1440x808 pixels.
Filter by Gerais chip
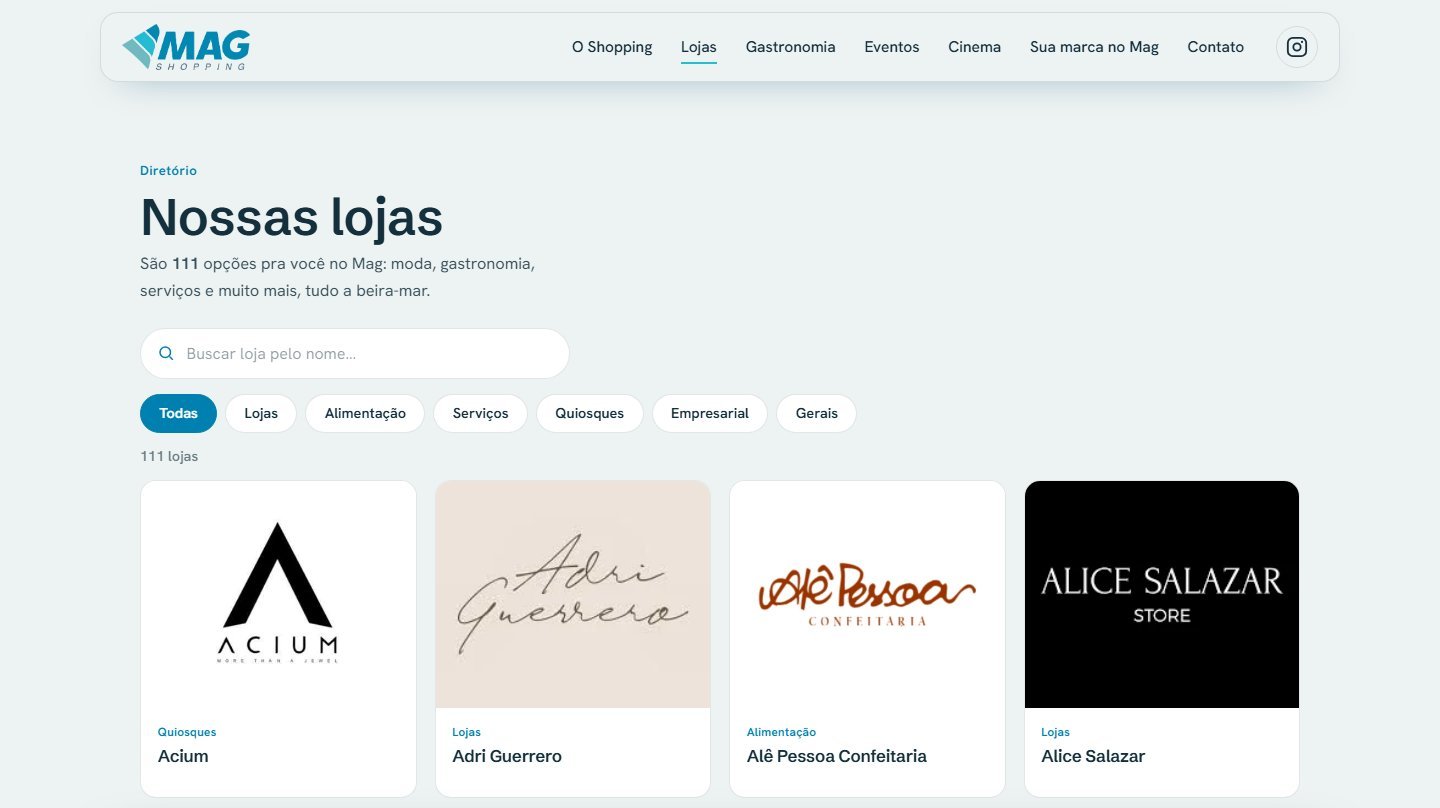pyautogui.click(x=817, y=413)
